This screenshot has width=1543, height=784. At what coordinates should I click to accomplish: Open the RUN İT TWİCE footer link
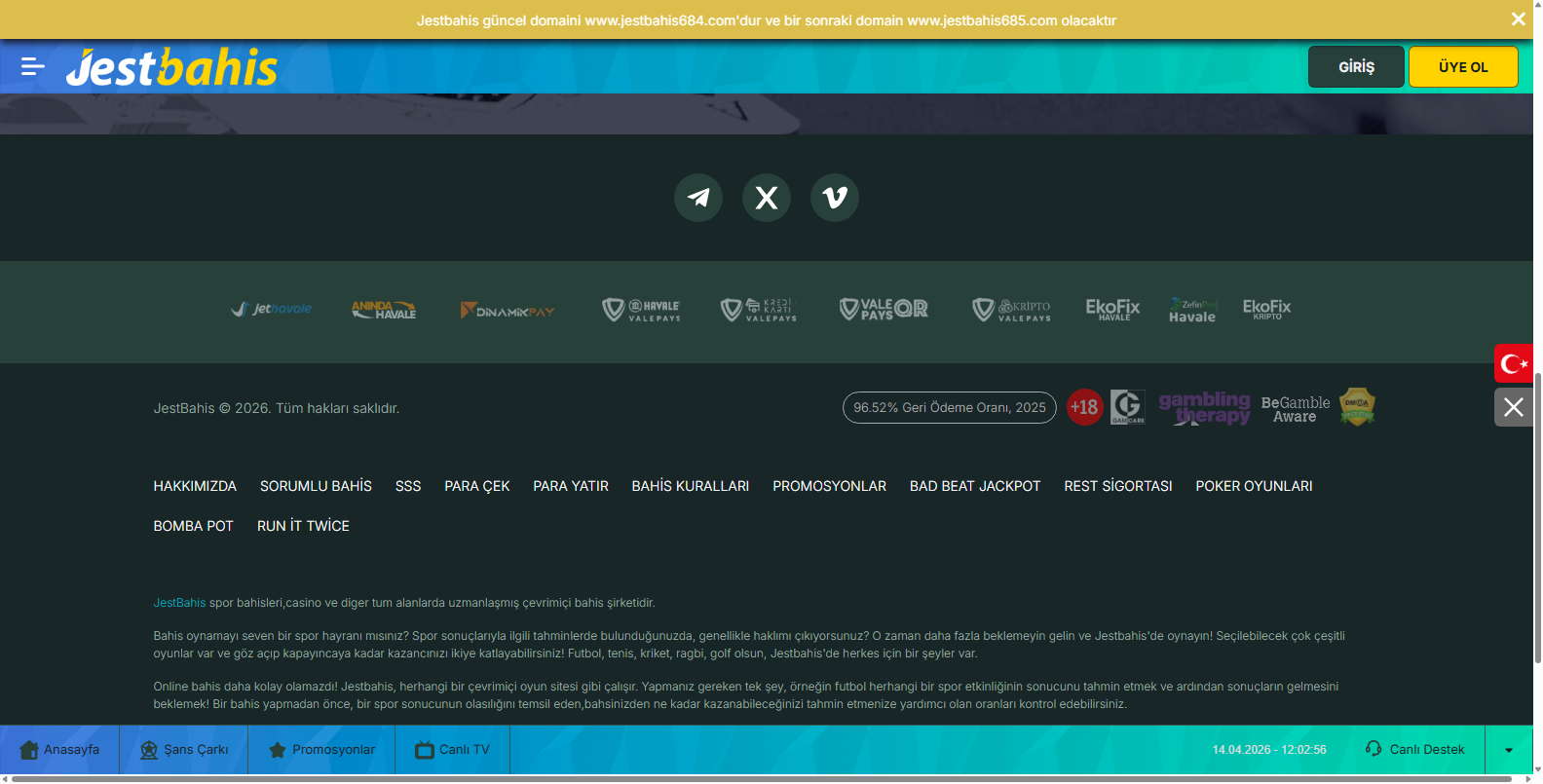coord(303,526)
